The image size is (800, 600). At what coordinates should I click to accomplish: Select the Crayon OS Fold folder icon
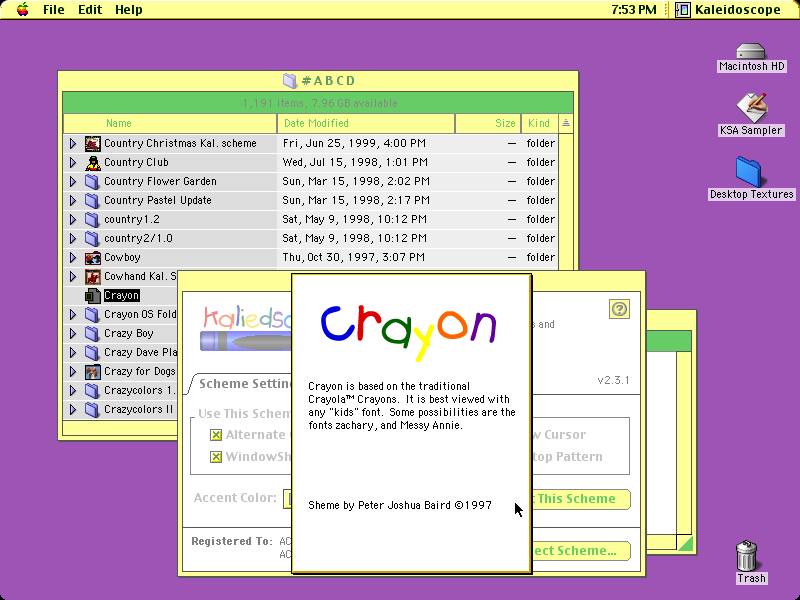(92, 314)
